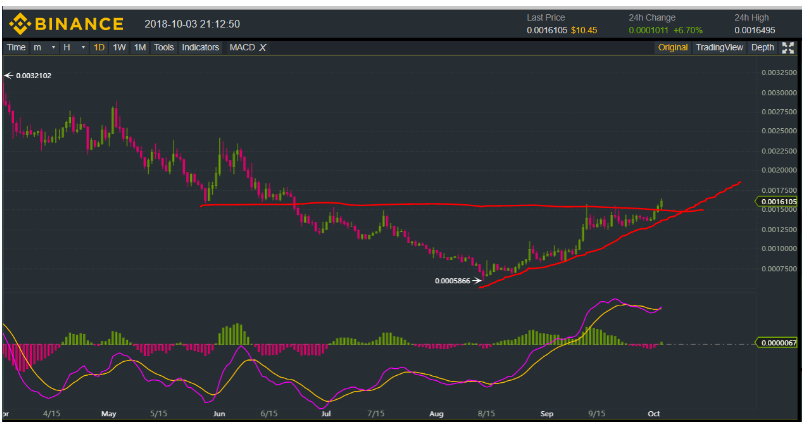The image size is (805, 426).
Task: Switch to the Depth chart tab
Action: [762, 47]
